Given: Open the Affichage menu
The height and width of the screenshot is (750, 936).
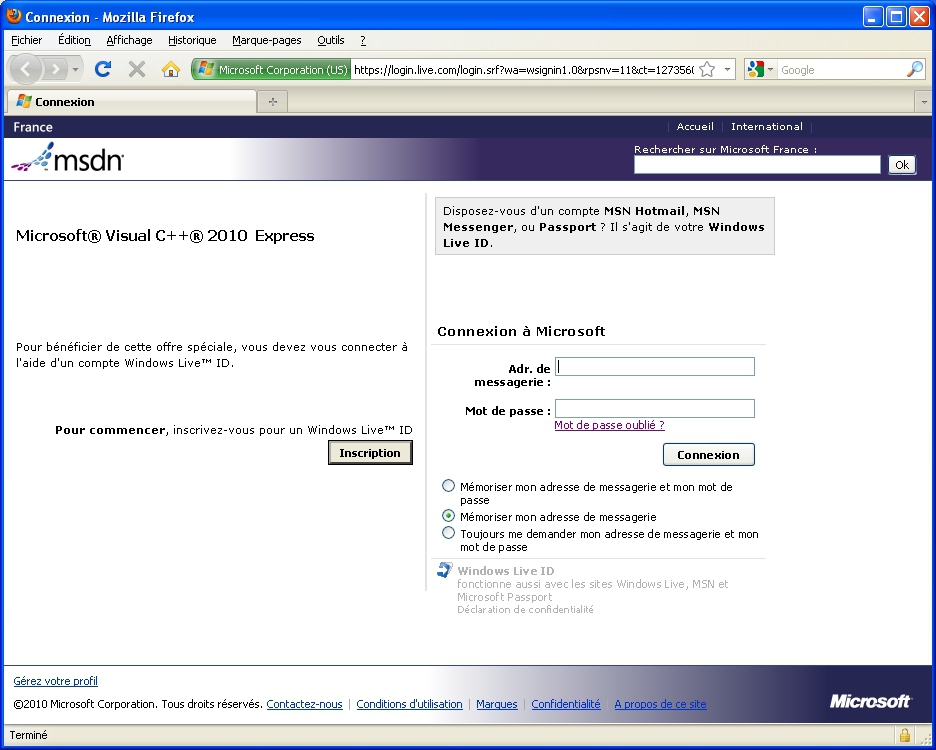Looking at the screenshot, I should pyautogui.click(x=129, y=40).
